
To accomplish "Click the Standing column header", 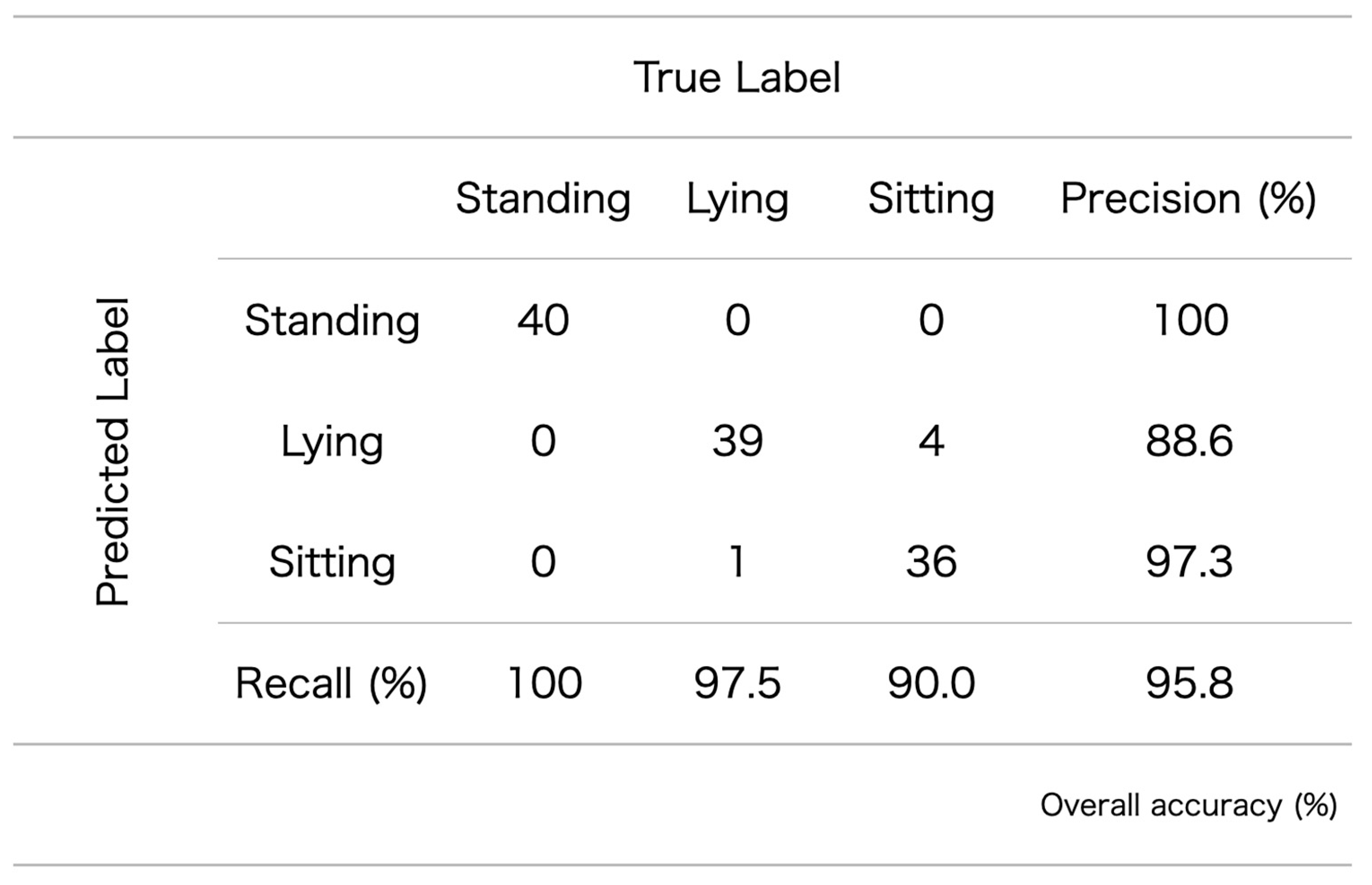I will tap(543, 199).
